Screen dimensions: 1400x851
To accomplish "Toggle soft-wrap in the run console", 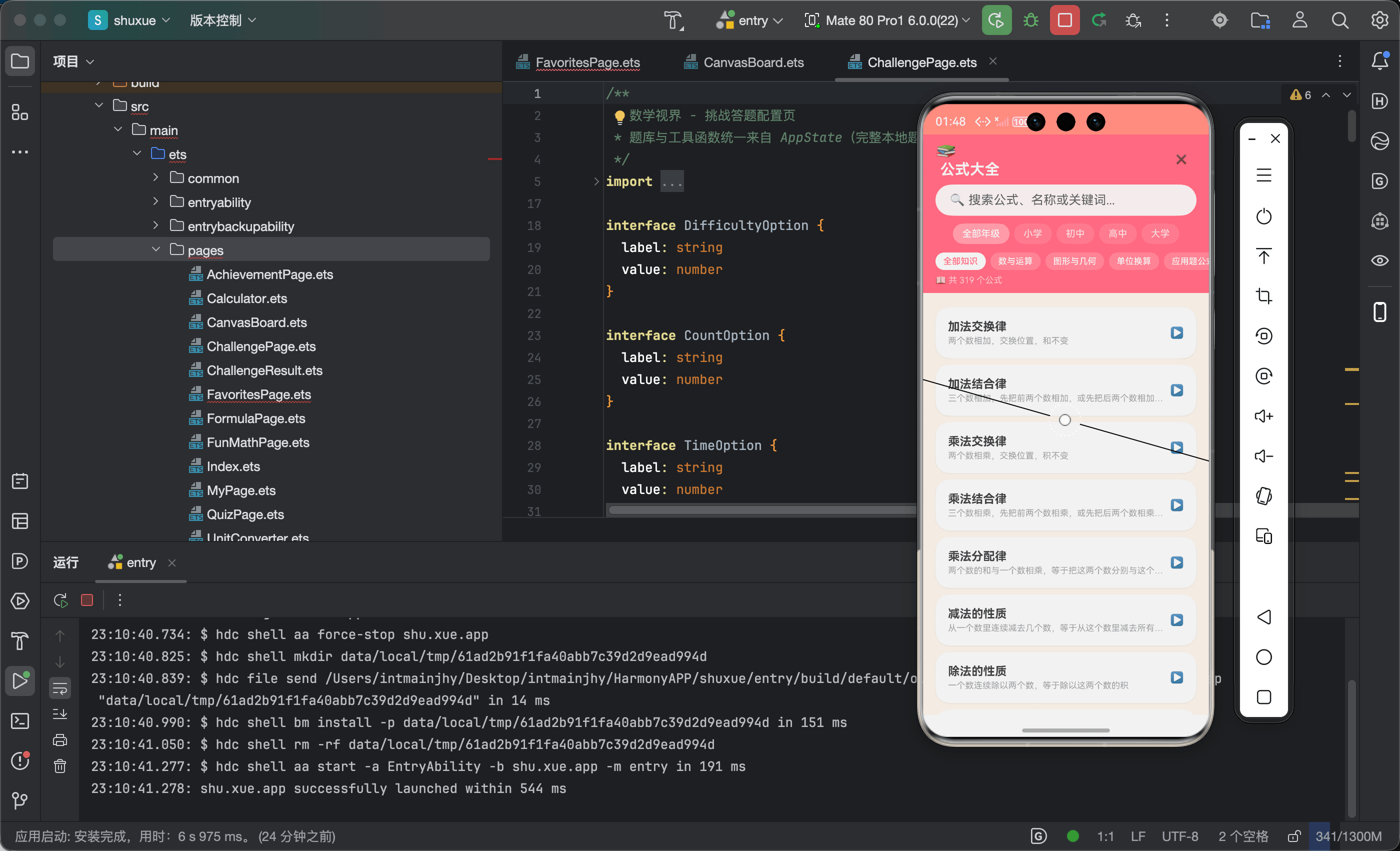I will click(59, 688).
